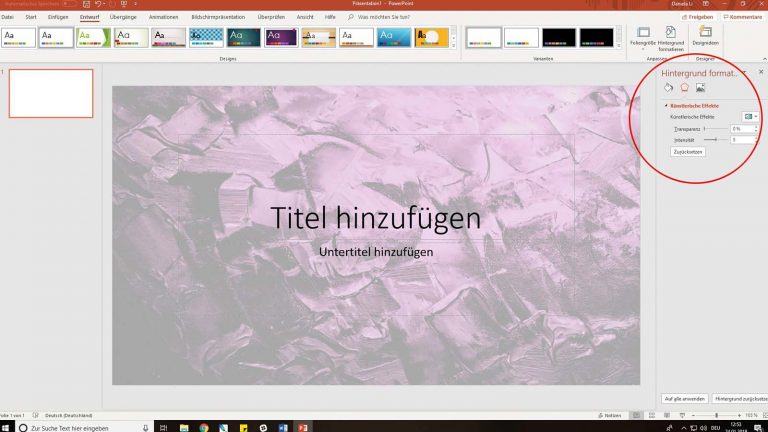The image size is (768, 432).
Task: Apply the dark teal design theme
Action: point(243,38)
